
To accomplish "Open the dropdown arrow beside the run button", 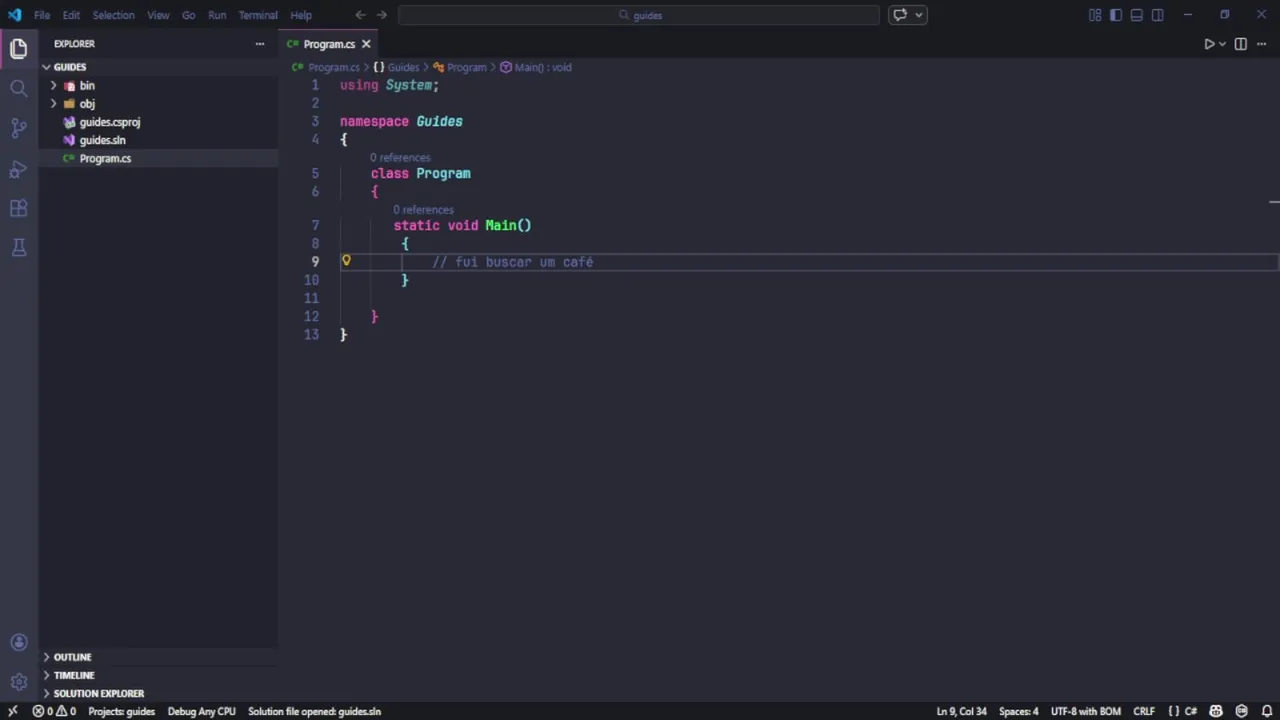I will pos(1222,44).
